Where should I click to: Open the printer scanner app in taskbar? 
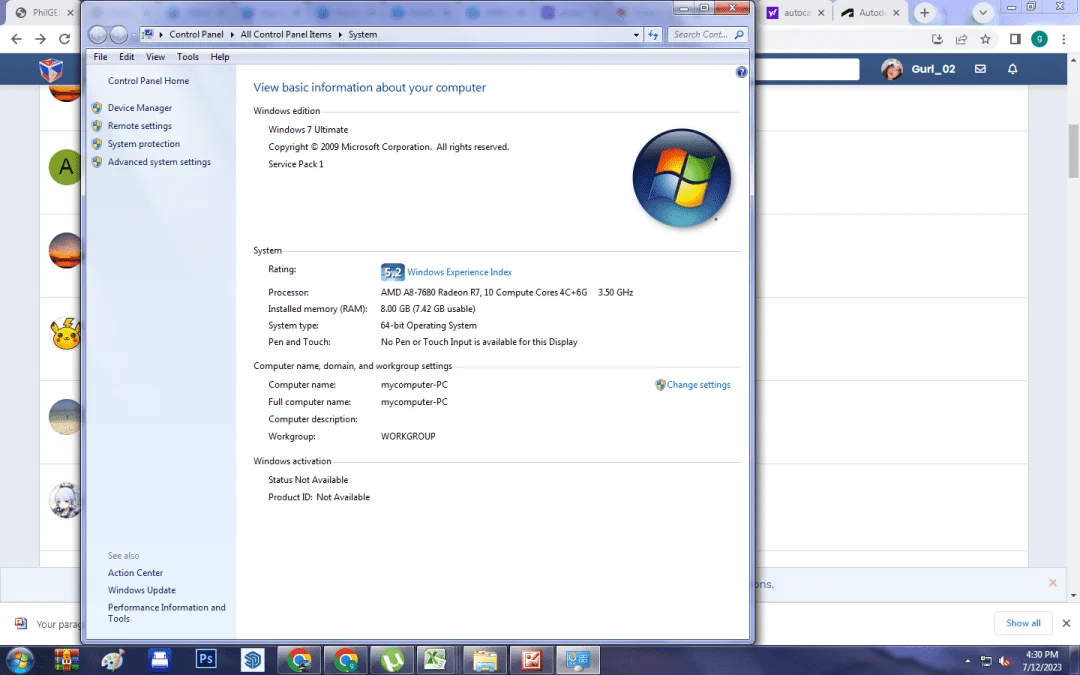click(160, 660)
